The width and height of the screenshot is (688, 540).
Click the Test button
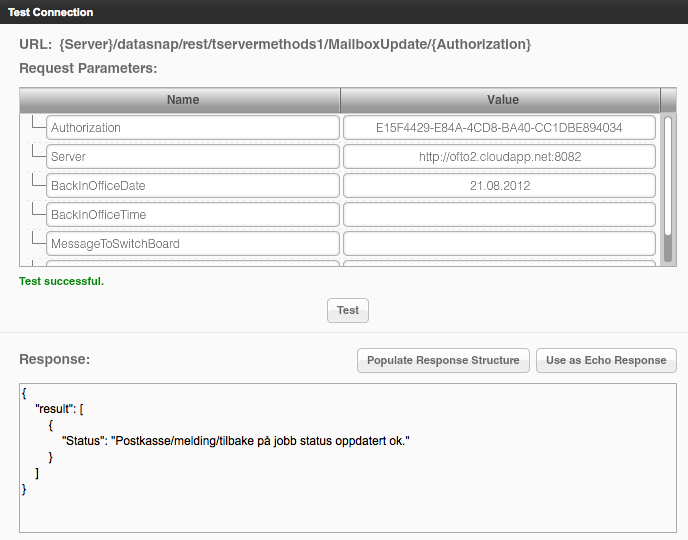(x=348, y=310)
